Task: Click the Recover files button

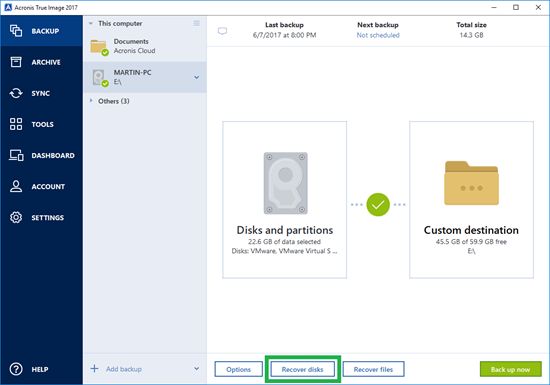Action: coord(373,369)
